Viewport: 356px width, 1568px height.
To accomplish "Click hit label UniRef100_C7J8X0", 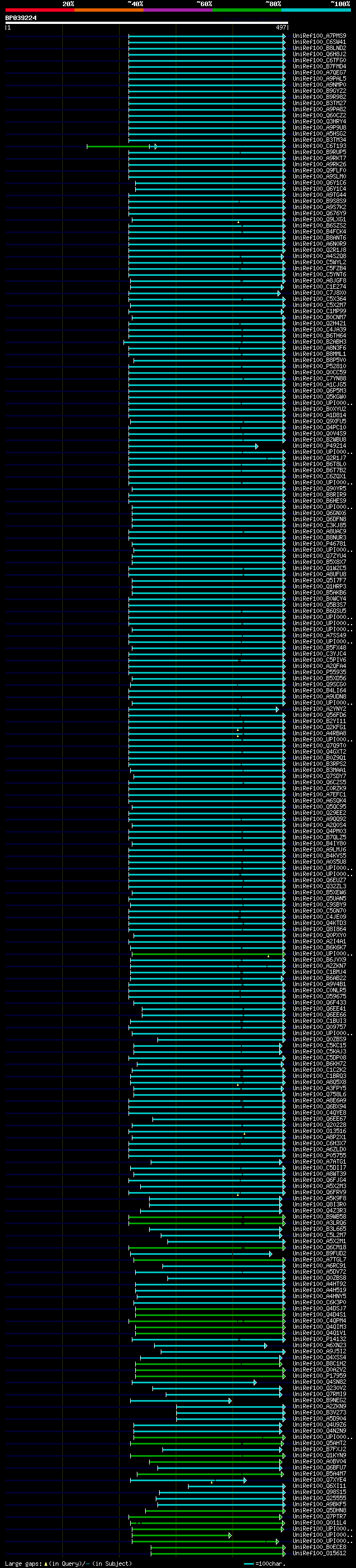I will 319,293.
